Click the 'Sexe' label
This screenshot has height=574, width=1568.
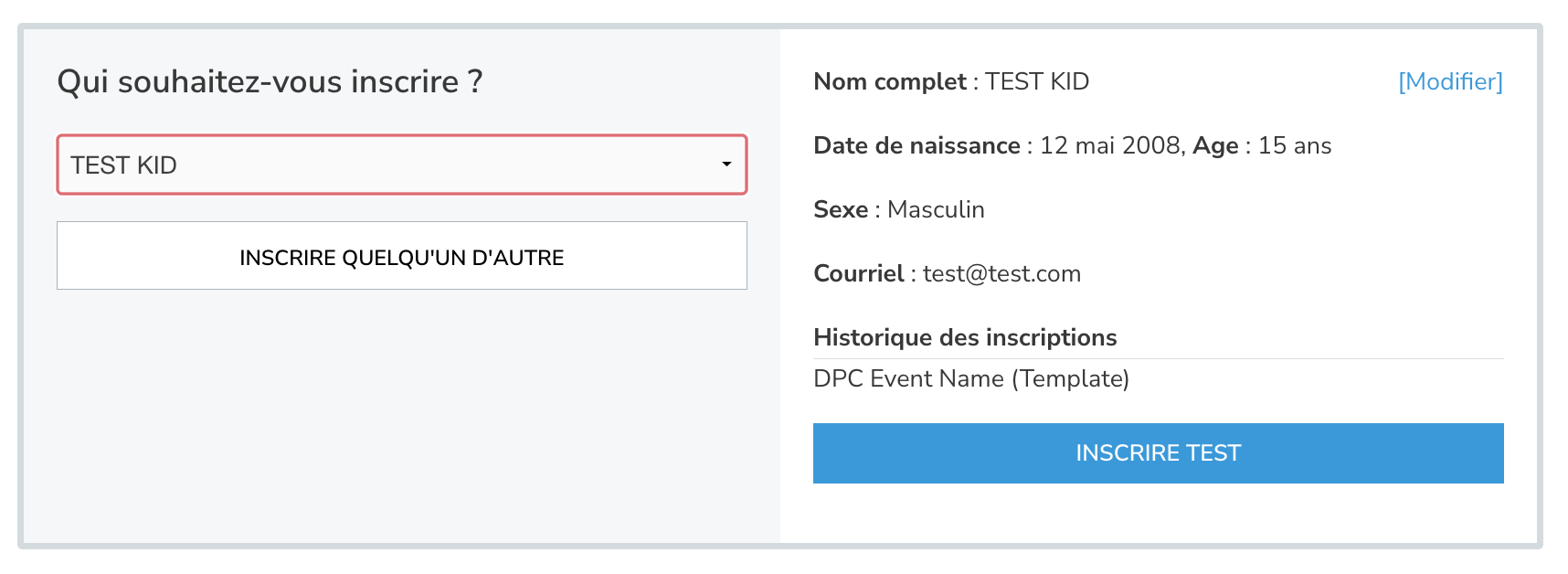tap(841, 209)
